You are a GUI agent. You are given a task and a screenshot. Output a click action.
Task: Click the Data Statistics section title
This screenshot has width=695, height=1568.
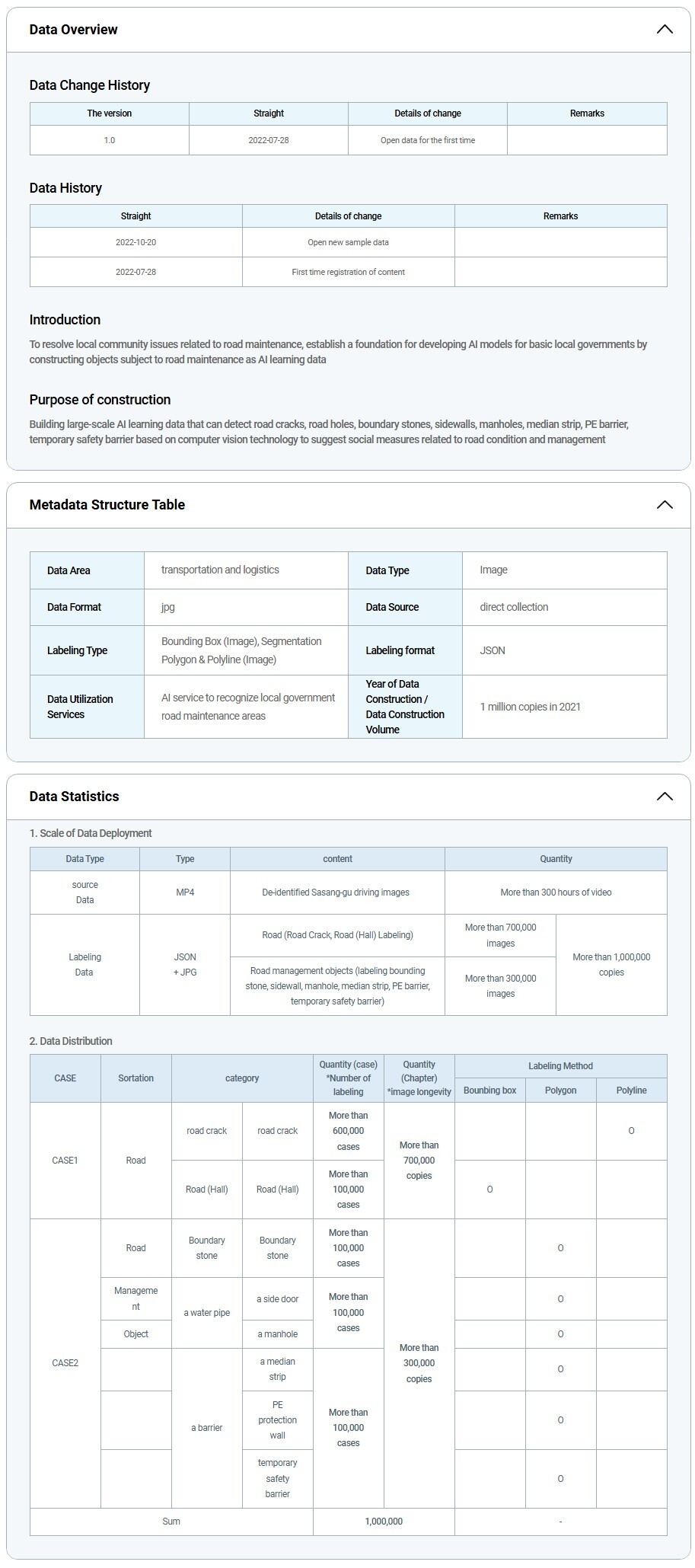point(75,797)
